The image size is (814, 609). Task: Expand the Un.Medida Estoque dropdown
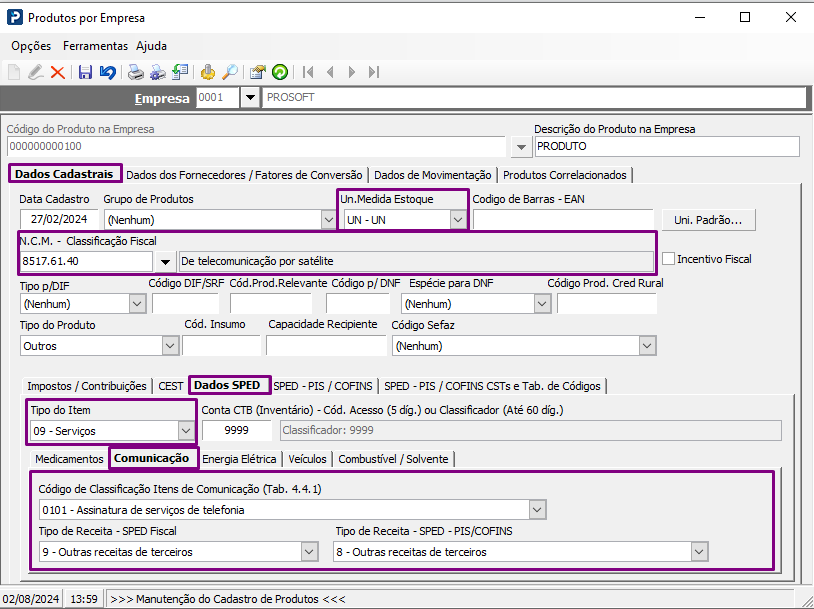tap(457, 220)
